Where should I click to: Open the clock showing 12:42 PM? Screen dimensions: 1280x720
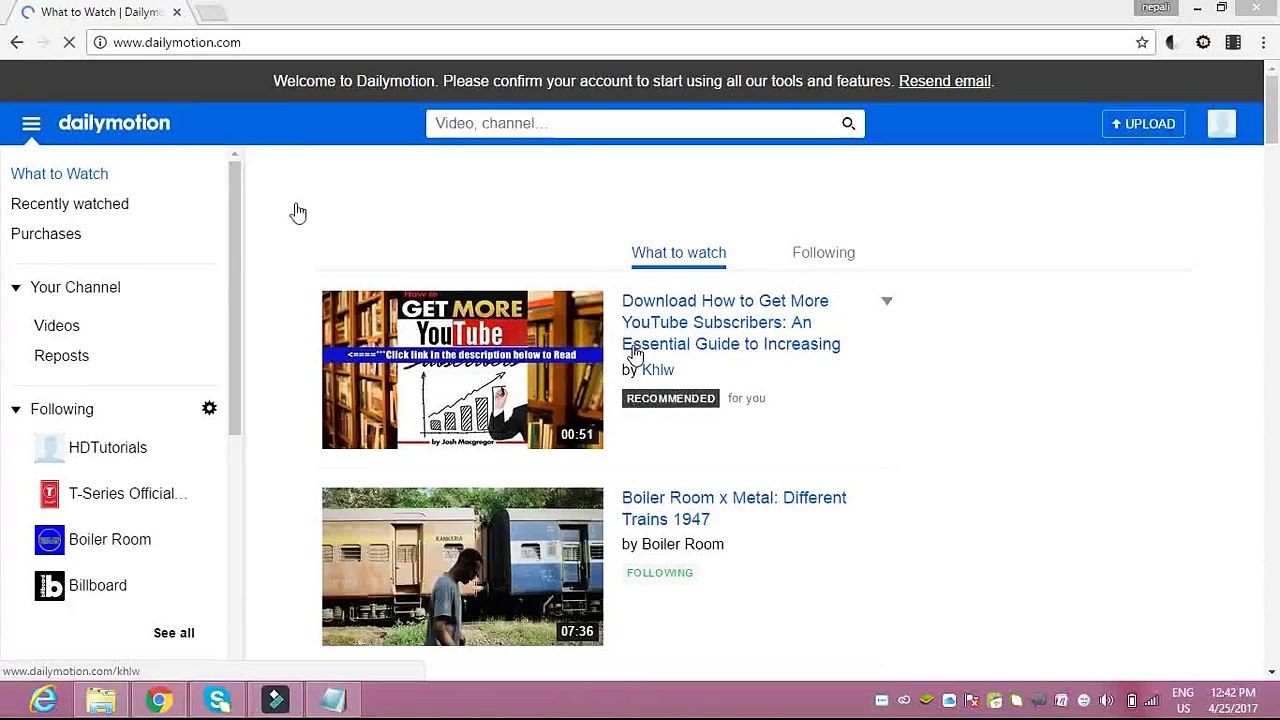(1232, 700)
